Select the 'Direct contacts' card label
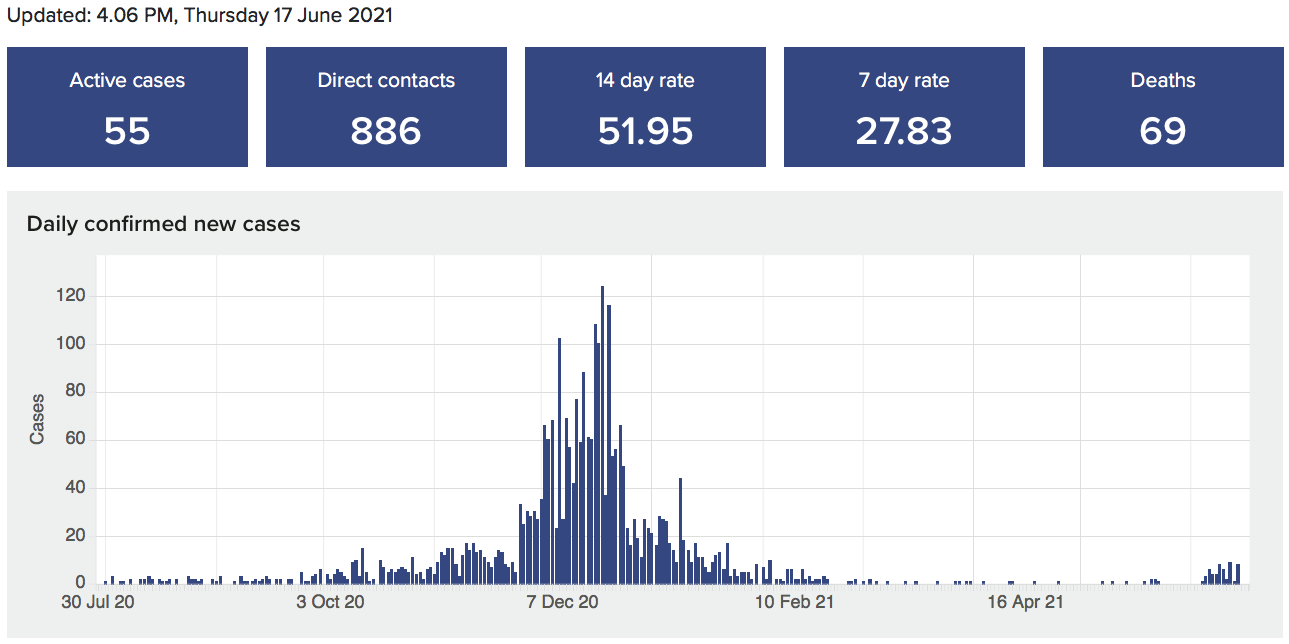 coord(386,81)
